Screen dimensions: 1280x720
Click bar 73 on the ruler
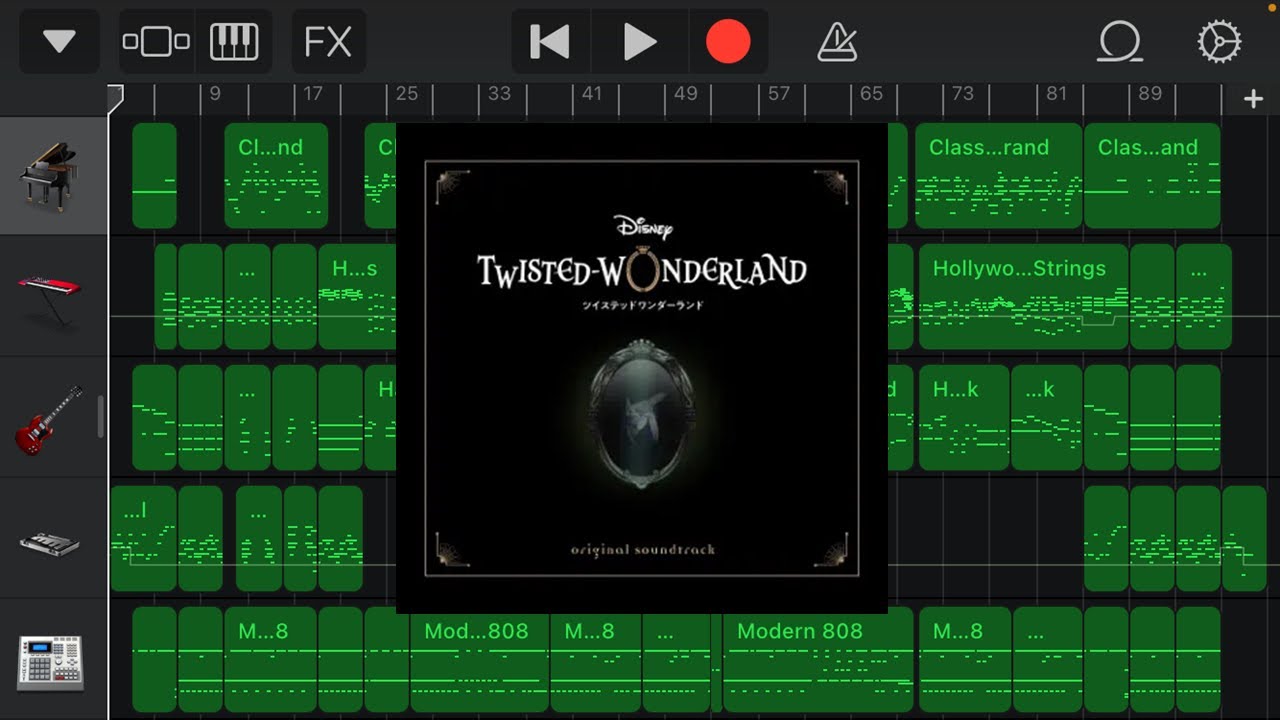pos(962,94)
